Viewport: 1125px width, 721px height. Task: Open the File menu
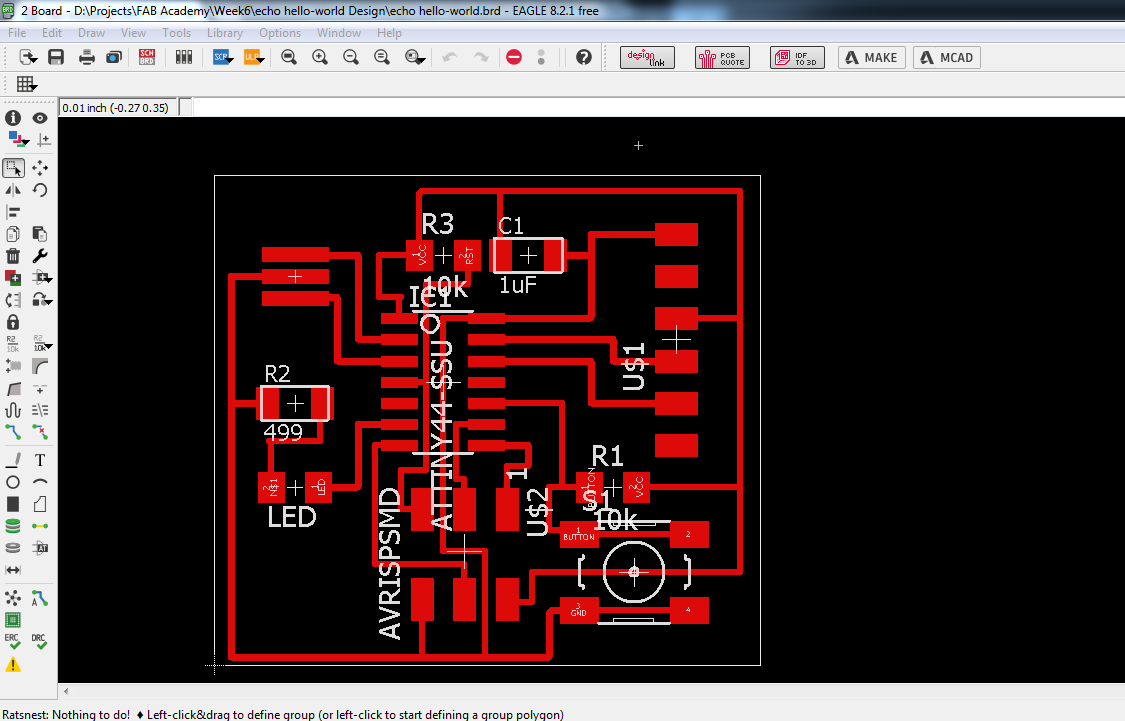[x=17, y=32]
